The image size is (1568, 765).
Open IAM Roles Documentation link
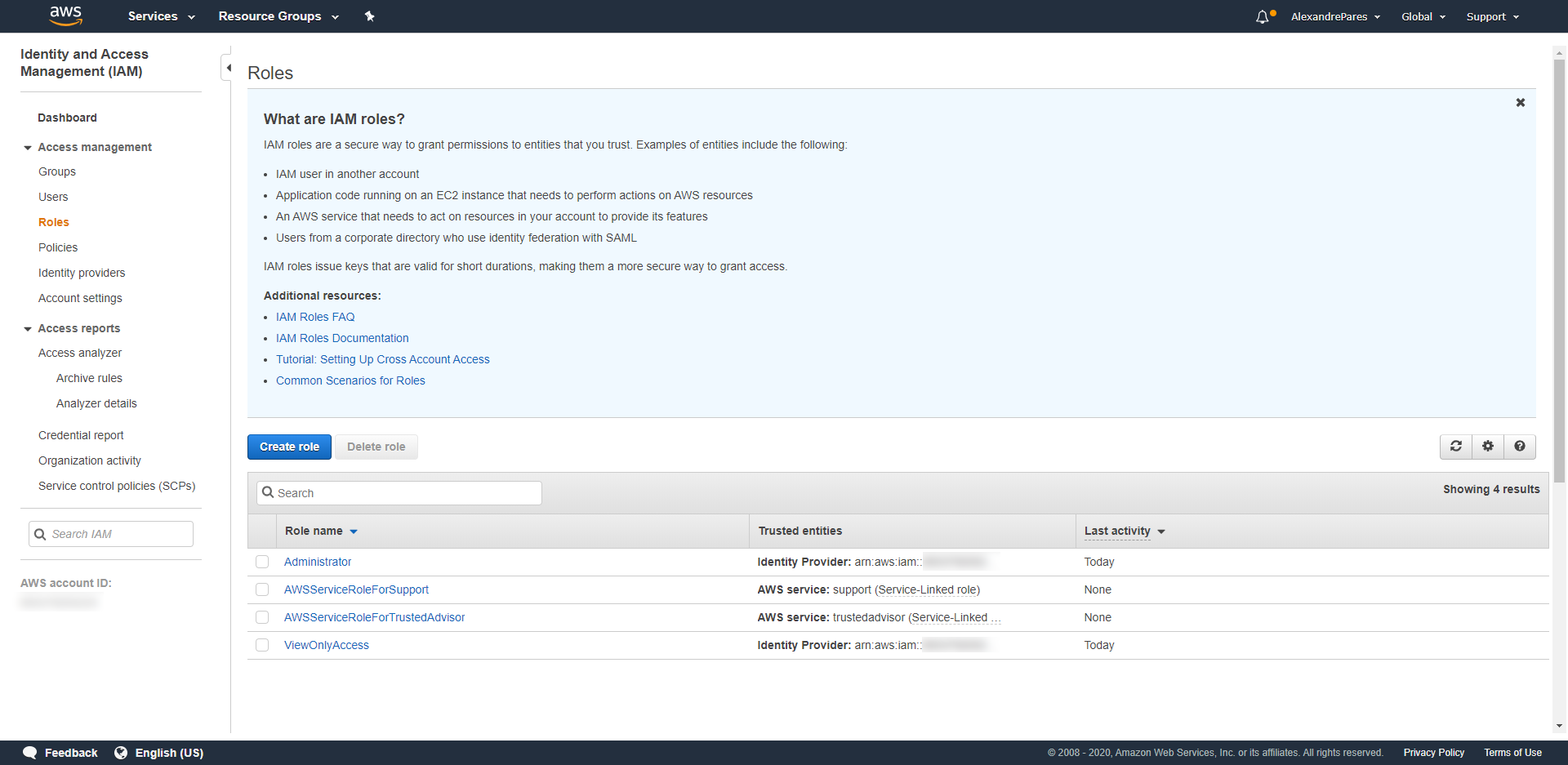pyautogui.click(x=342, y=338)
